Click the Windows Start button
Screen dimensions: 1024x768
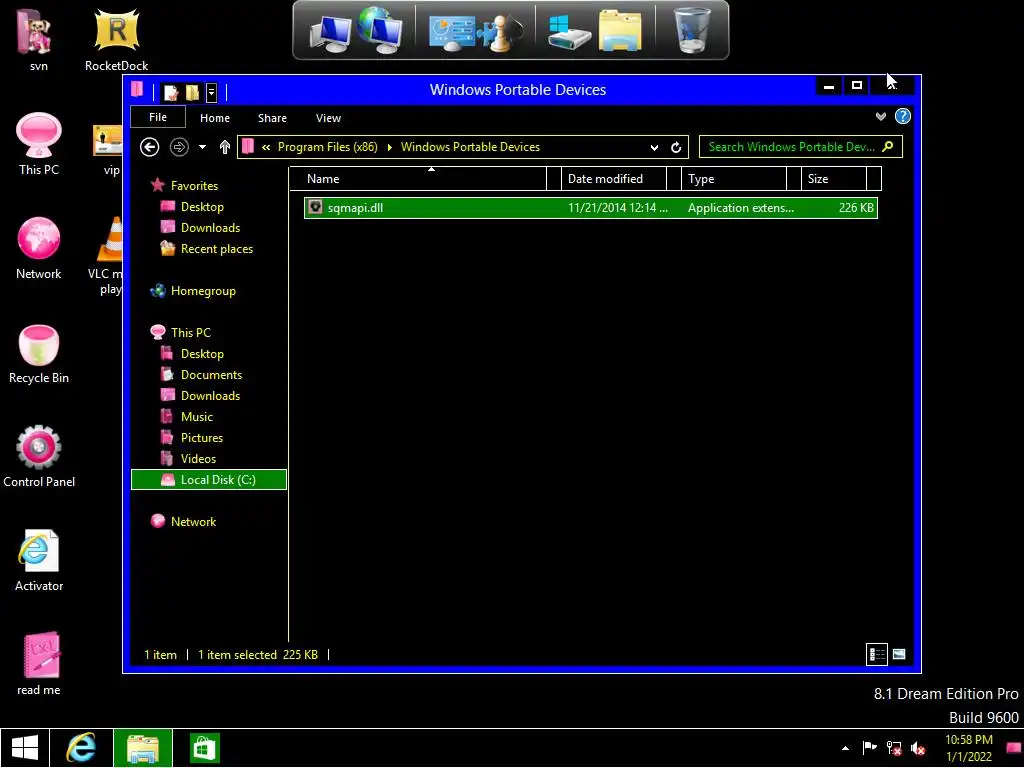[x=25, y=748]
